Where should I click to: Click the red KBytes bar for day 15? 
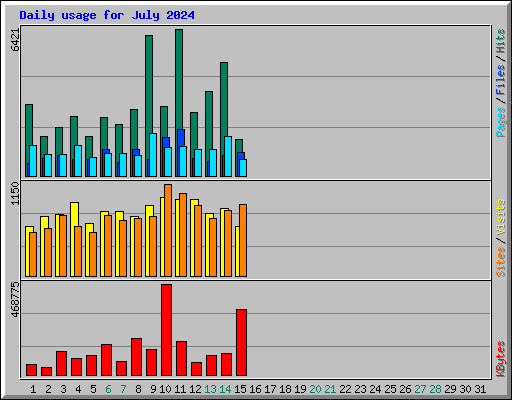coord(242,343)
